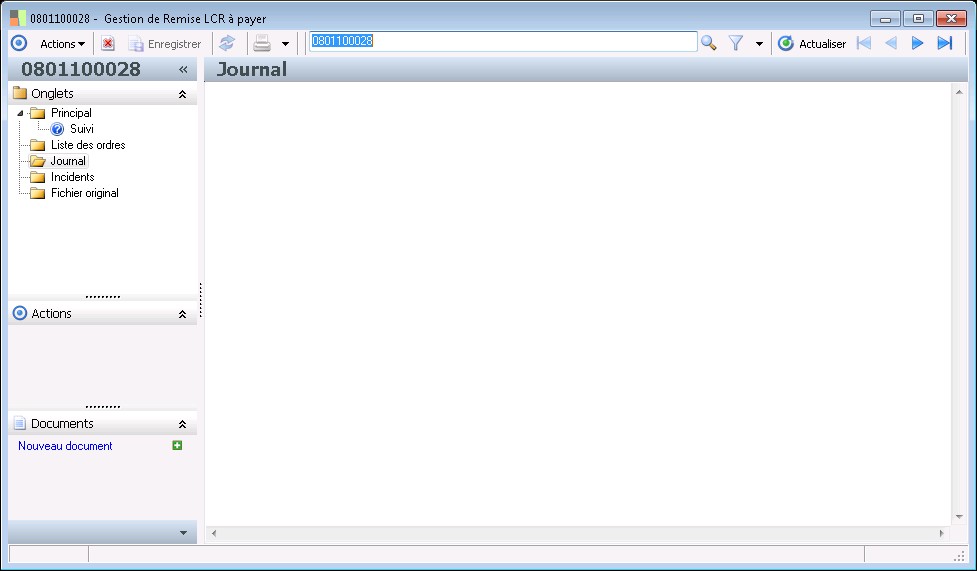Click the Incidents folder icon

click(x=38, y=178)
